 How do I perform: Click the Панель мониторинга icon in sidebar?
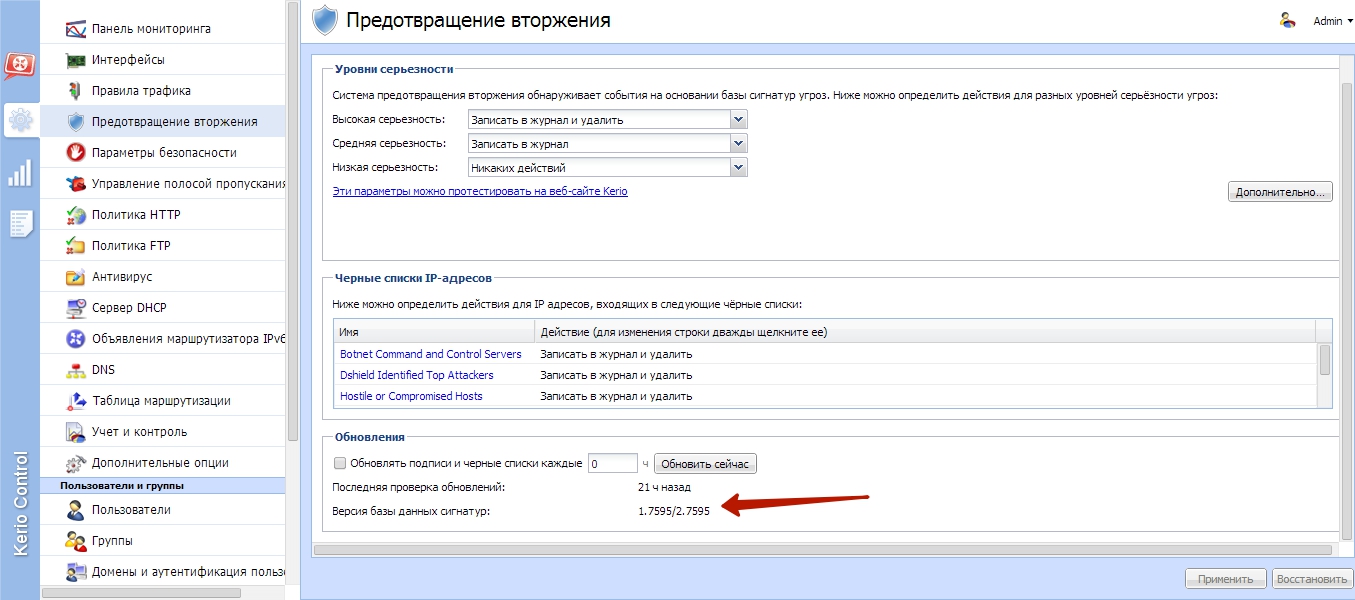(x=75, y=29)
